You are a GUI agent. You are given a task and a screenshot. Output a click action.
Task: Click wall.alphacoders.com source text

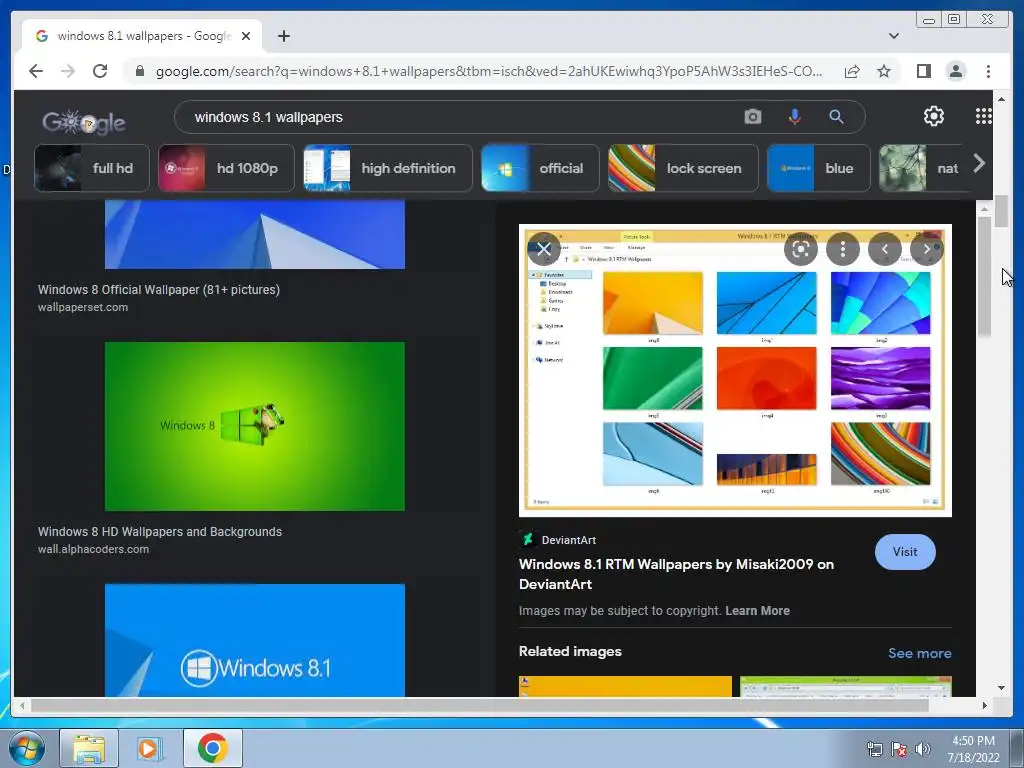93,549
